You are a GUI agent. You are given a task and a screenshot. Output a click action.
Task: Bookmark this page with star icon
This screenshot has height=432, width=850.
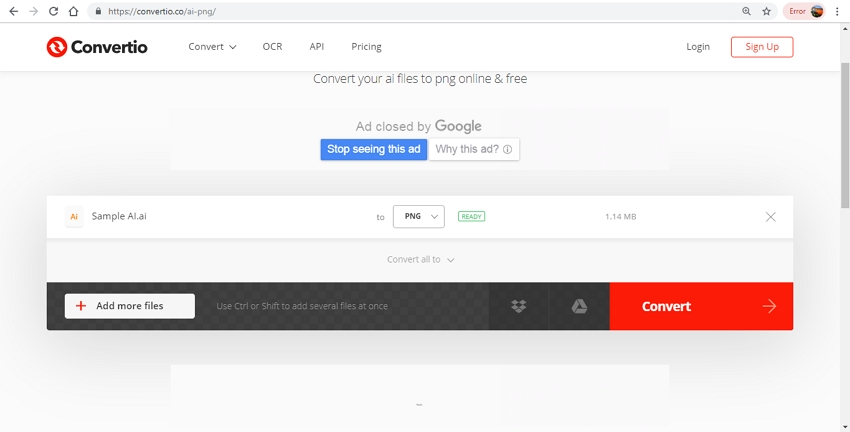767,11
